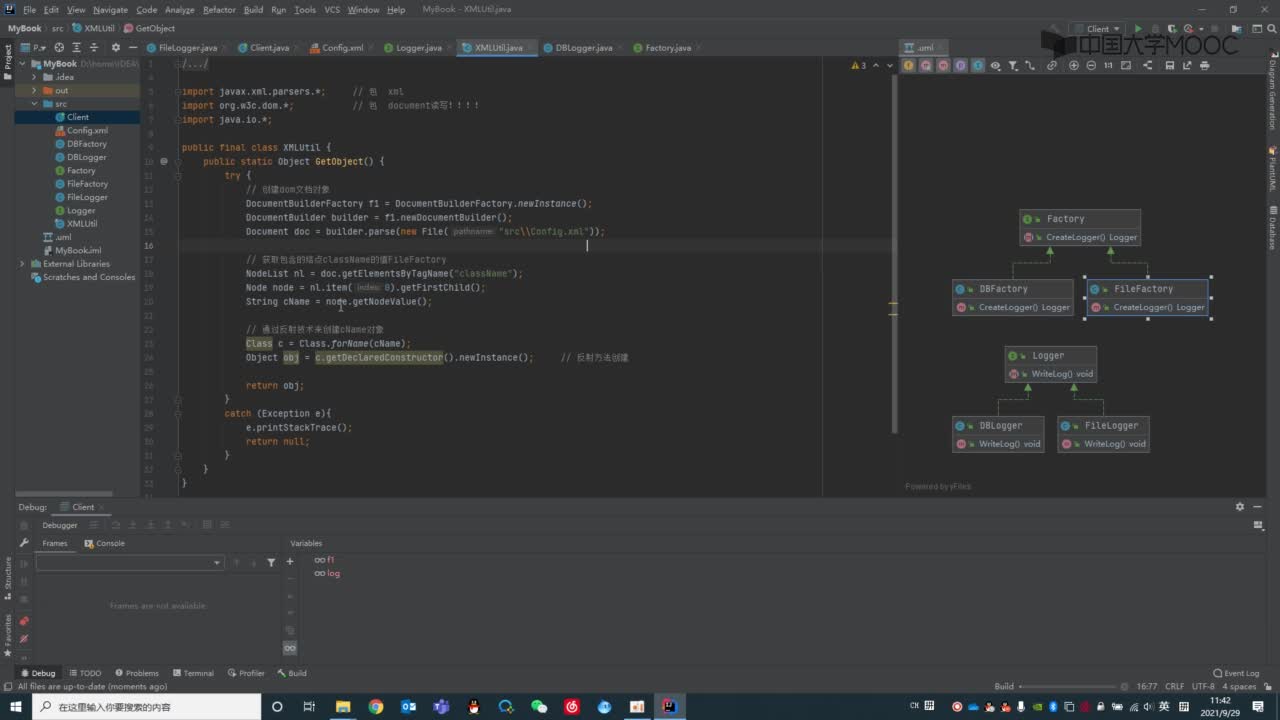This screenshot has width=1280, height=720.
Task: Expand the .idea folder
Action: [34, 77]
